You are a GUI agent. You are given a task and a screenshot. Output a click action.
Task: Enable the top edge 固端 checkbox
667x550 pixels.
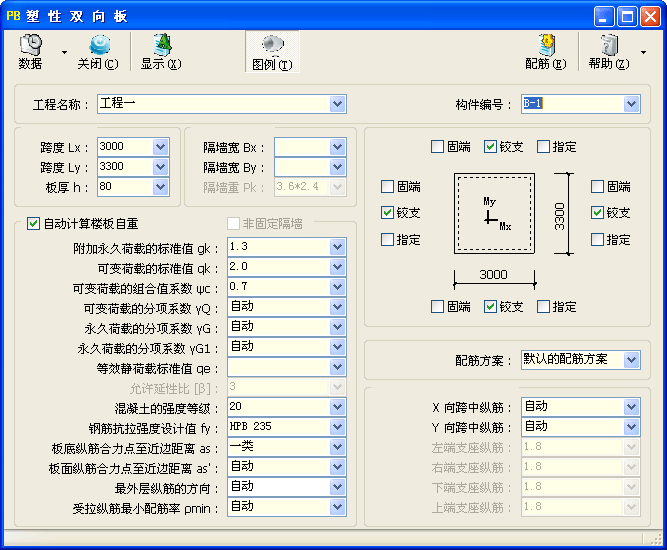coord(438,147)
